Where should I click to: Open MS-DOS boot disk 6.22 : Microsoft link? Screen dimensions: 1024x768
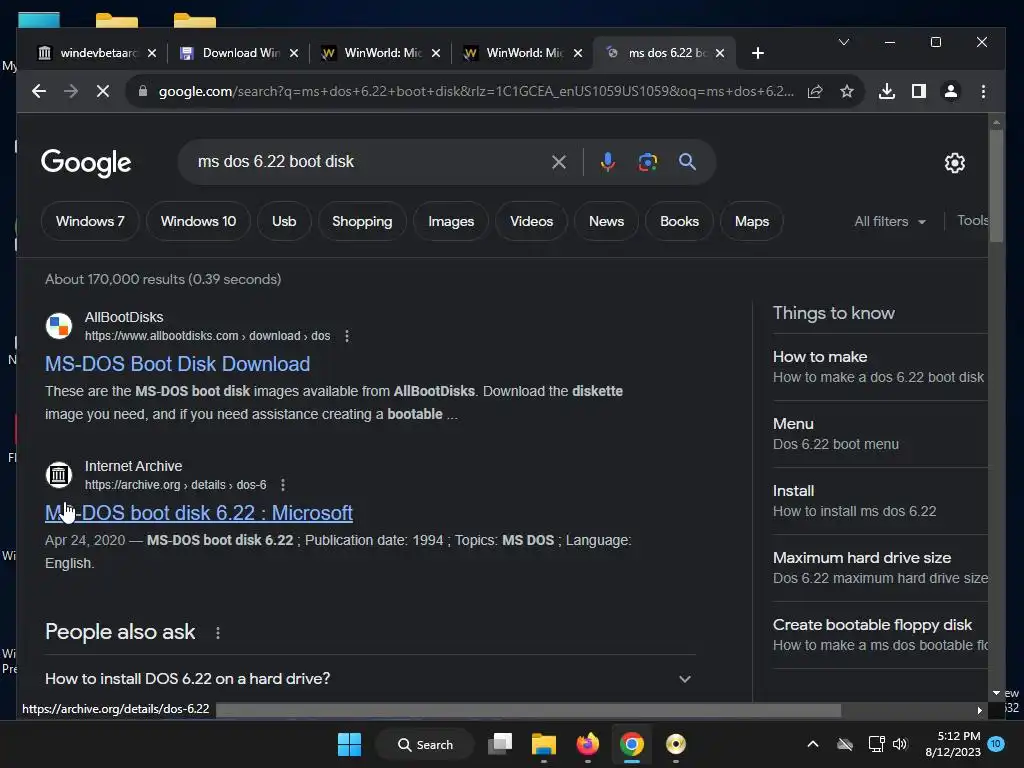(x=199, y=513)
